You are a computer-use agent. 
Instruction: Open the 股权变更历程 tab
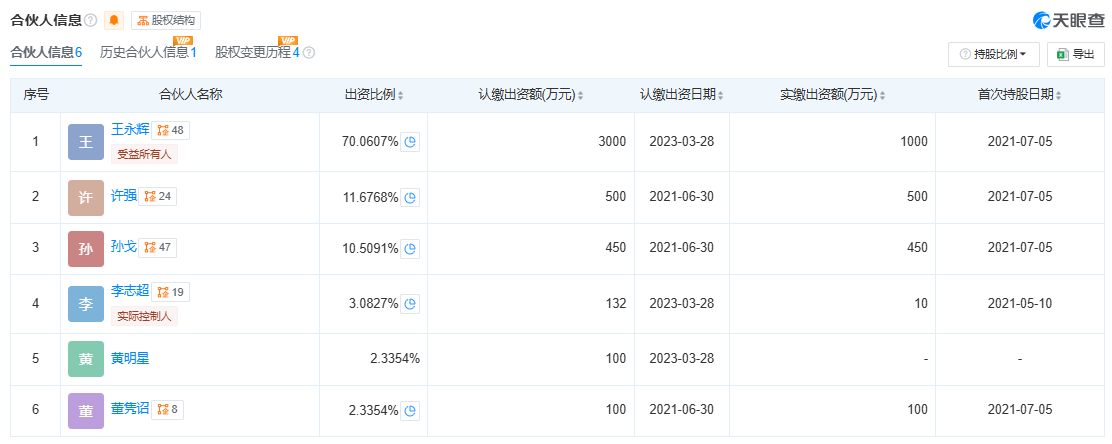coord(257,52)
